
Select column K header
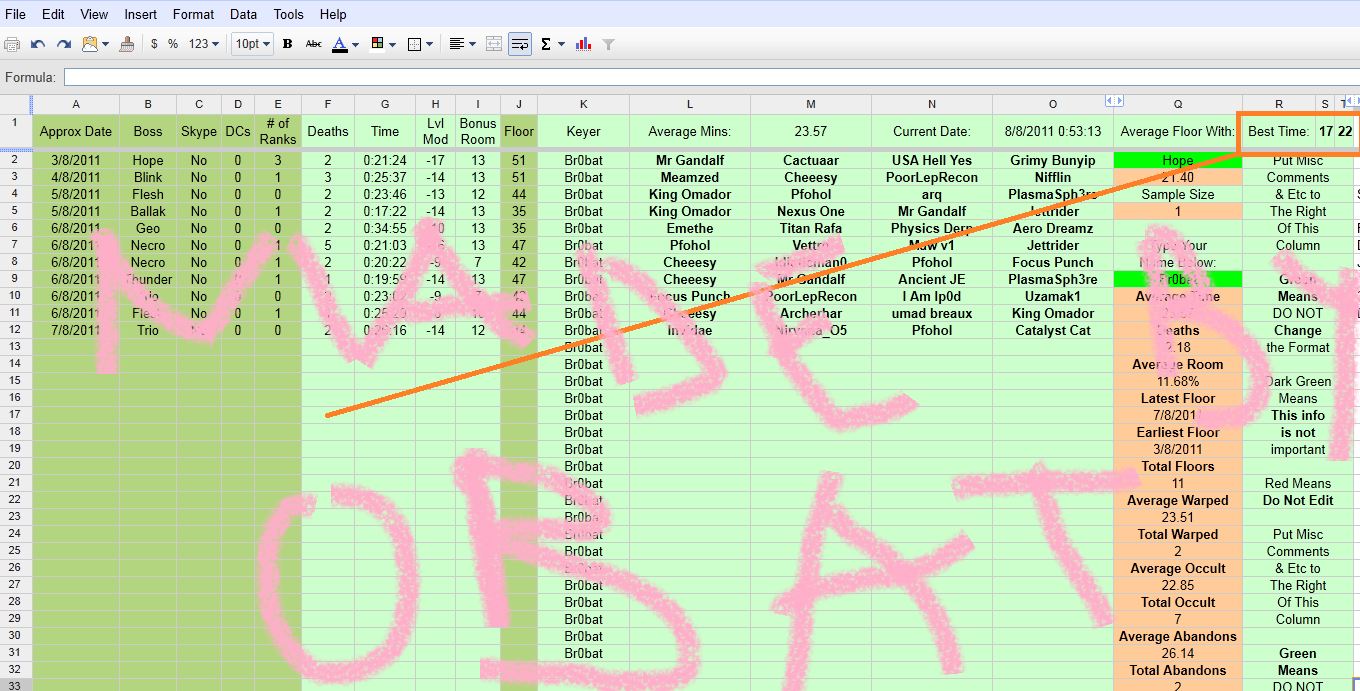point(583,104)
